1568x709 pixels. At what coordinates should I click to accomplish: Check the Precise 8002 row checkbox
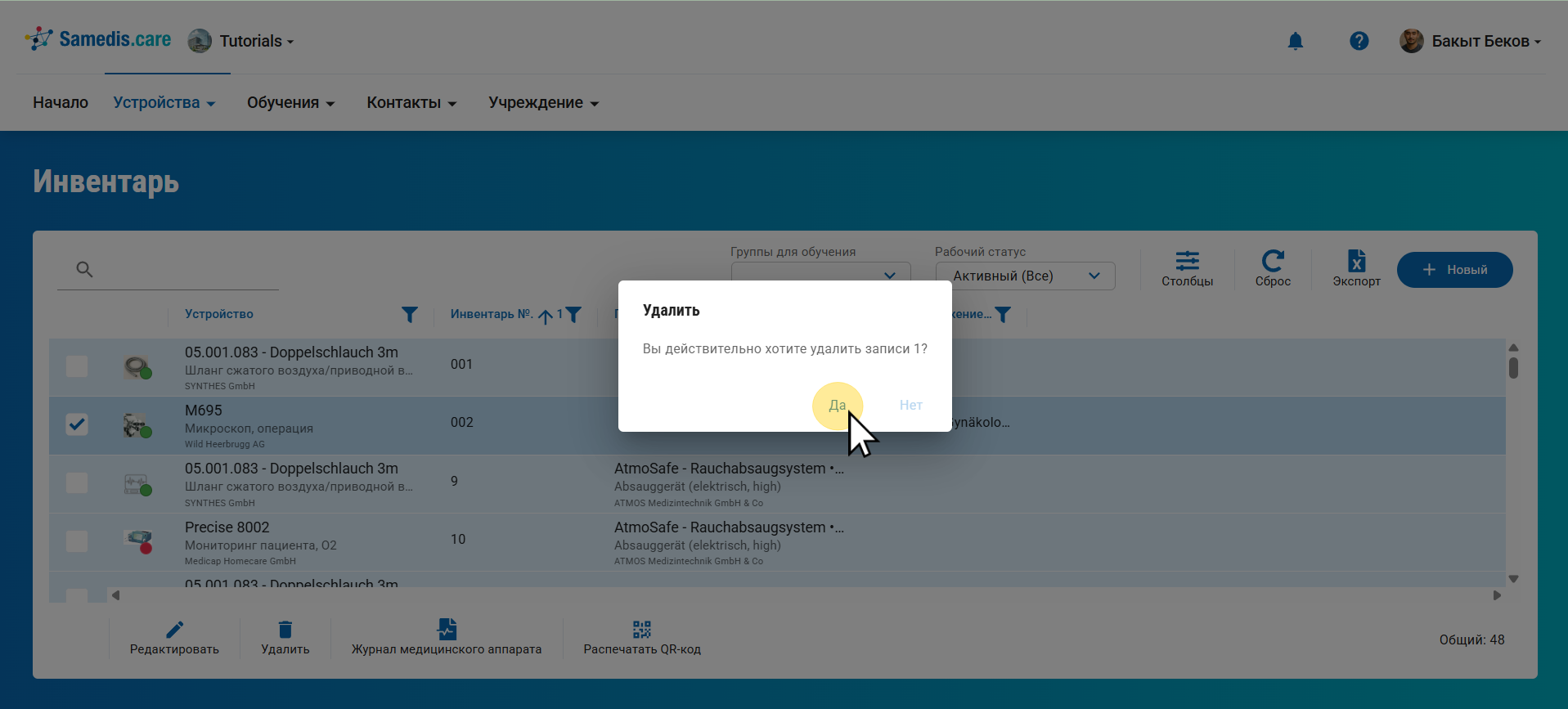[77, 541]
